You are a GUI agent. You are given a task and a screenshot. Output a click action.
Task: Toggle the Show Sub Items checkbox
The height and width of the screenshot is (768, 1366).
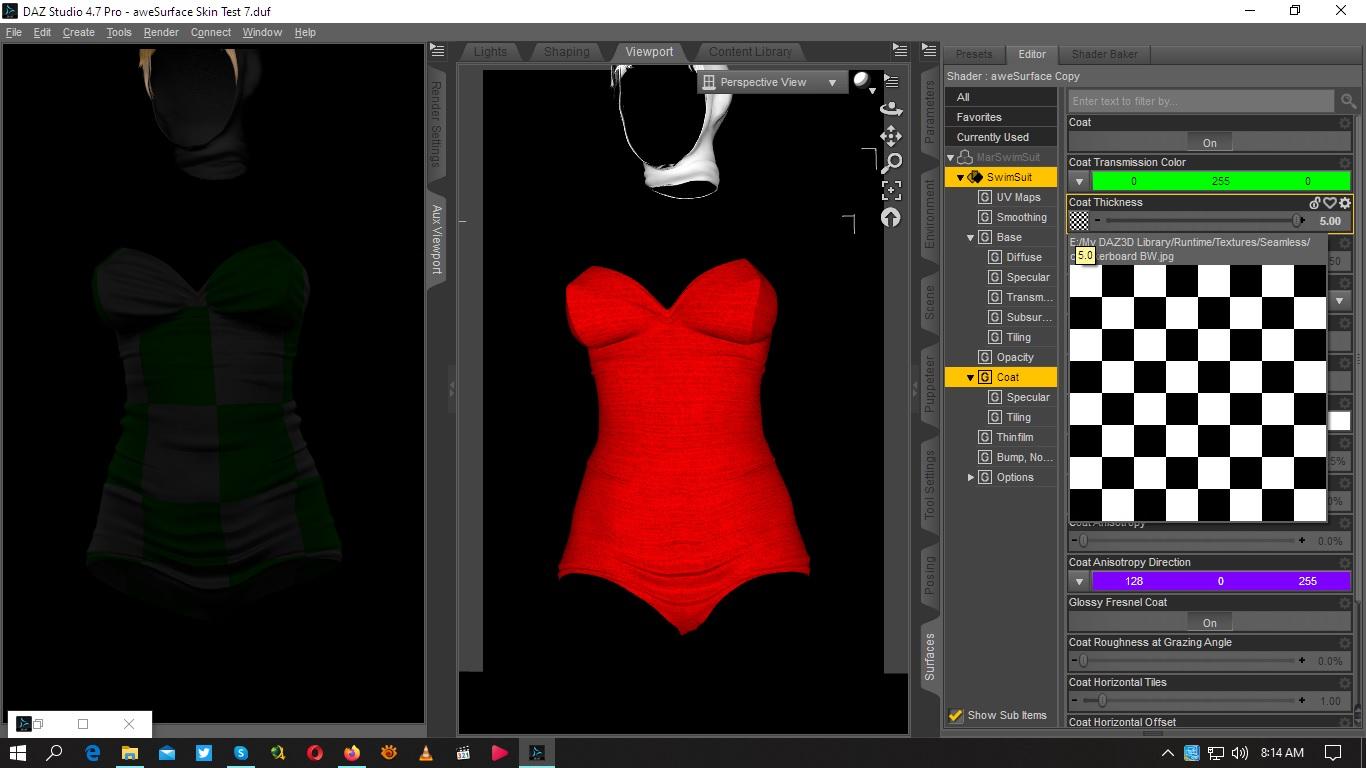pyautogui.click(x=956, y=715)
